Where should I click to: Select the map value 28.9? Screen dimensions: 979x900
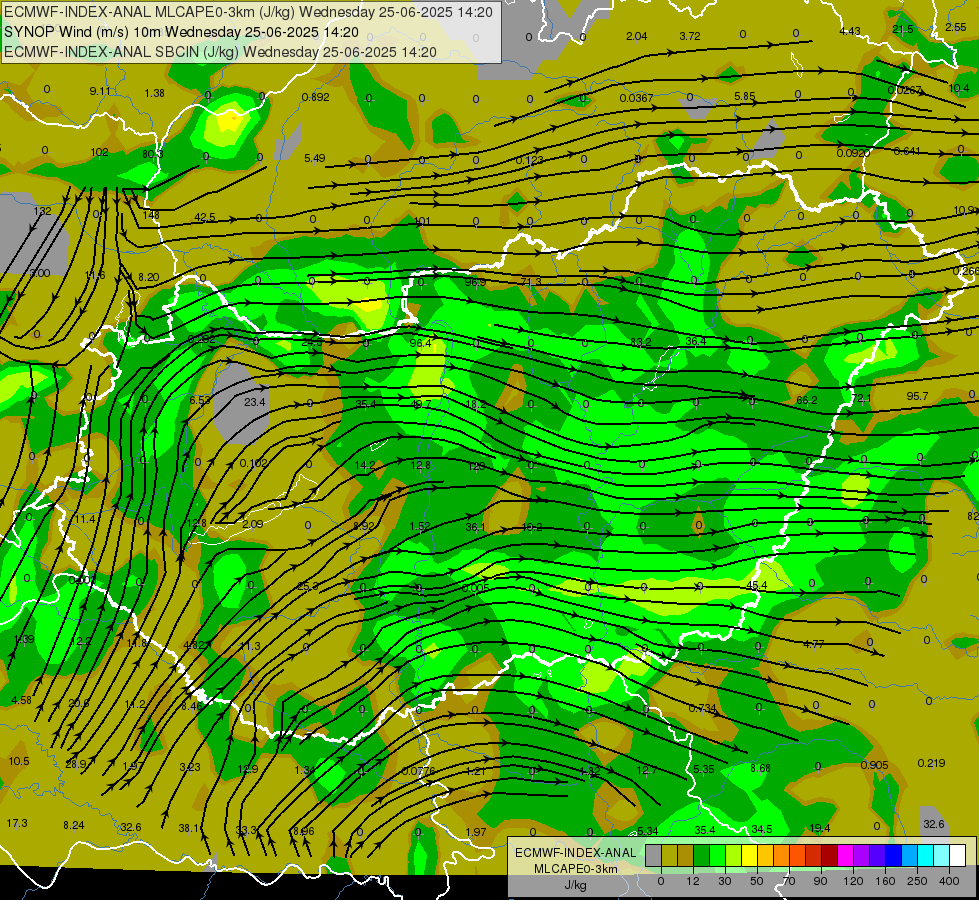[x=76, y=764]
